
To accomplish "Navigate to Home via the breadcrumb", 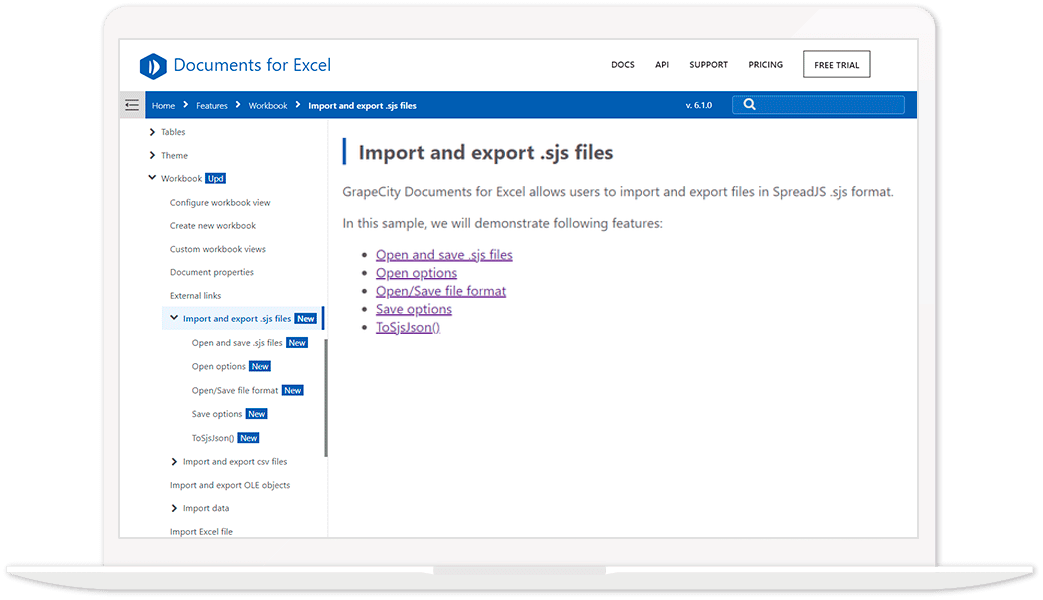I will click(x=163, y=105).
